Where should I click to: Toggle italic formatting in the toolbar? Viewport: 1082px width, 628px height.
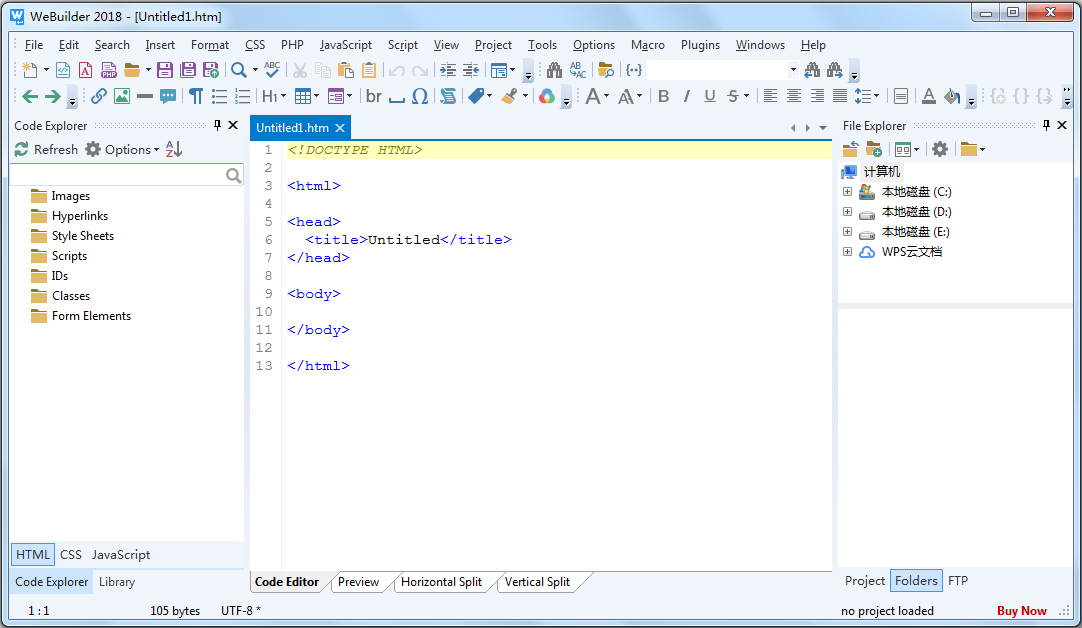(687, 96)
